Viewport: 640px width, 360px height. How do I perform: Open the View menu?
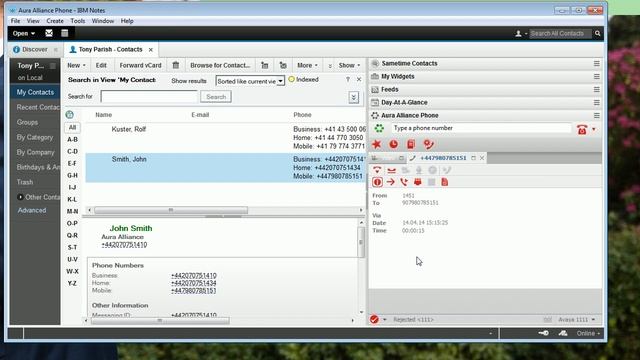[x=33, y=21]
